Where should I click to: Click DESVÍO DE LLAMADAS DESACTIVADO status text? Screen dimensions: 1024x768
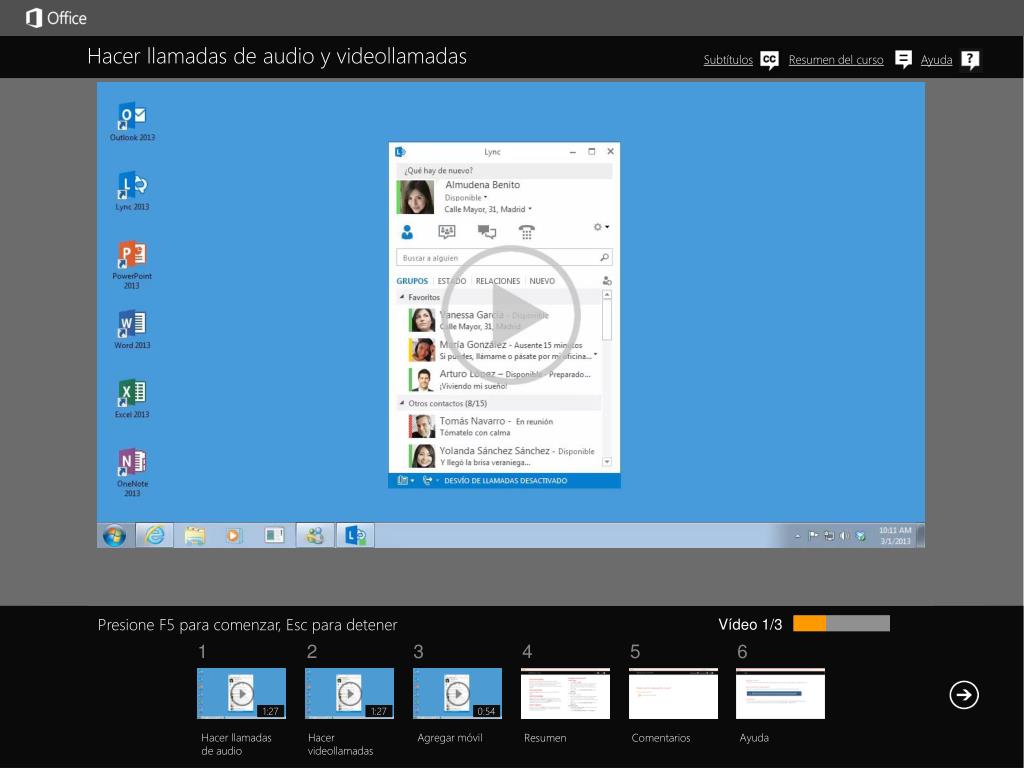coord(505,481)
